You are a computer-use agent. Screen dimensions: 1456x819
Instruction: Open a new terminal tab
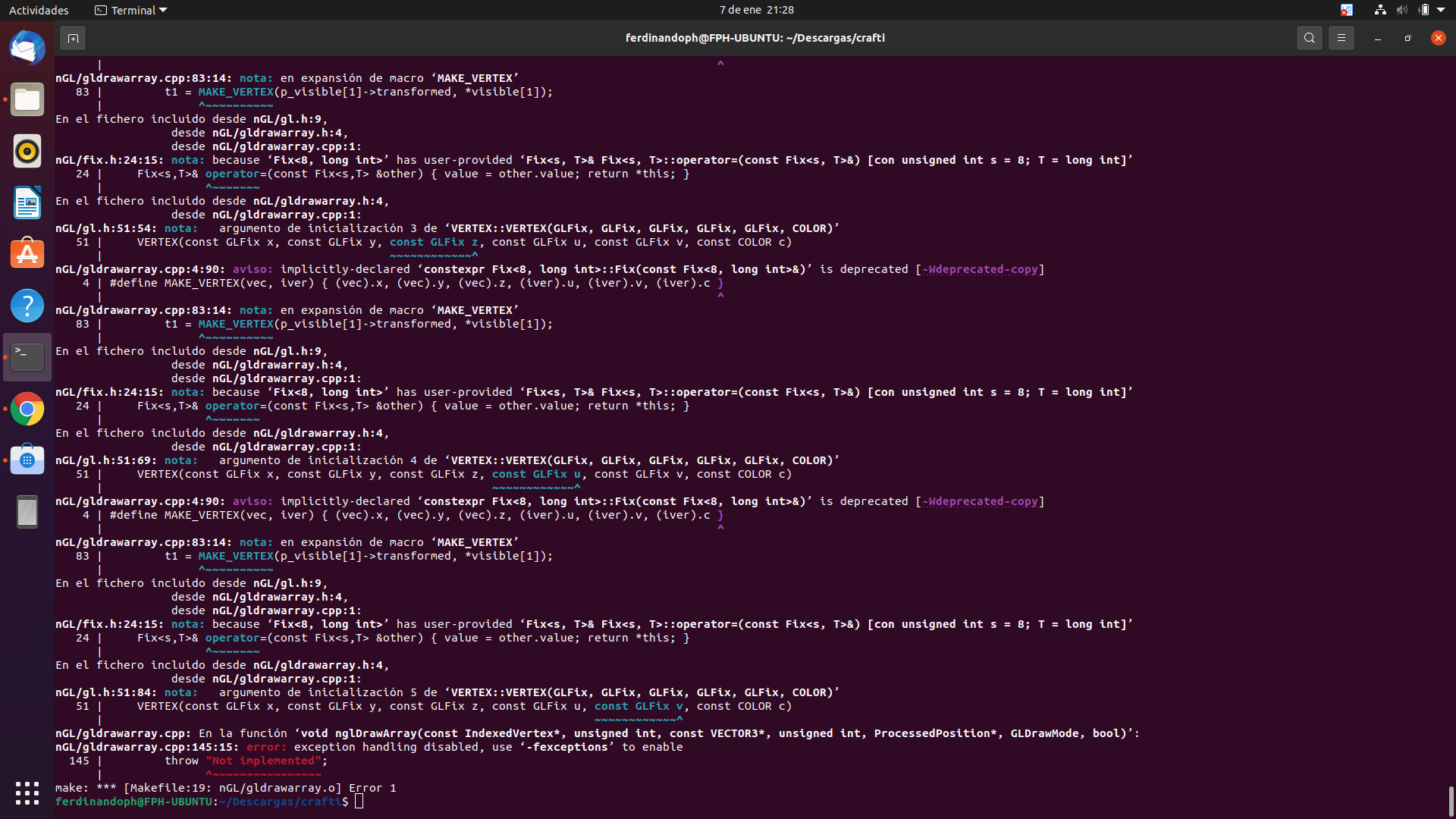point(73,37)
